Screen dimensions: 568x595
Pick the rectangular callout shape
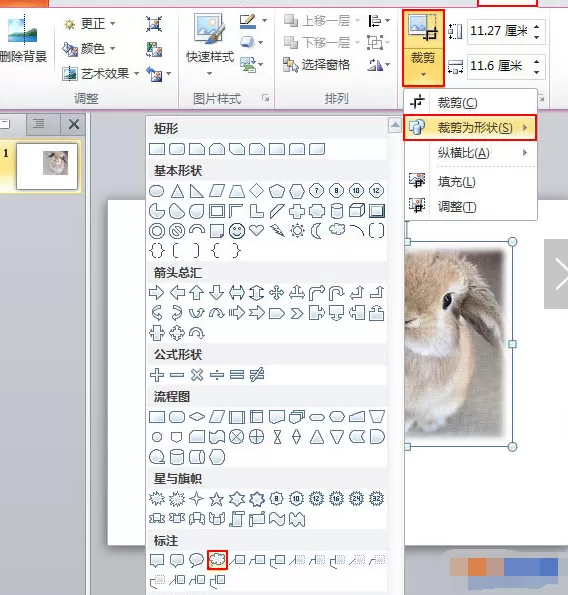tap(157, 560)
